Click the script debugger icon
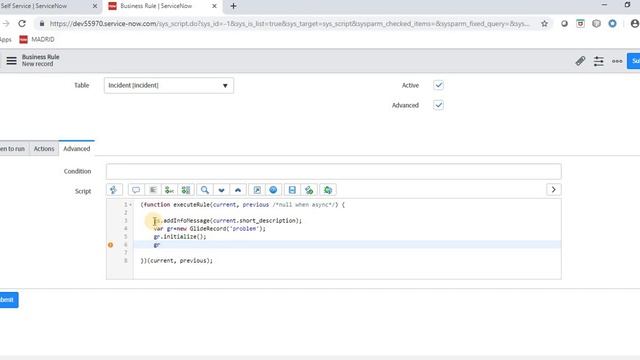This screenshot has height=360, width=640. pyautogui.click(x=309, y=190)
